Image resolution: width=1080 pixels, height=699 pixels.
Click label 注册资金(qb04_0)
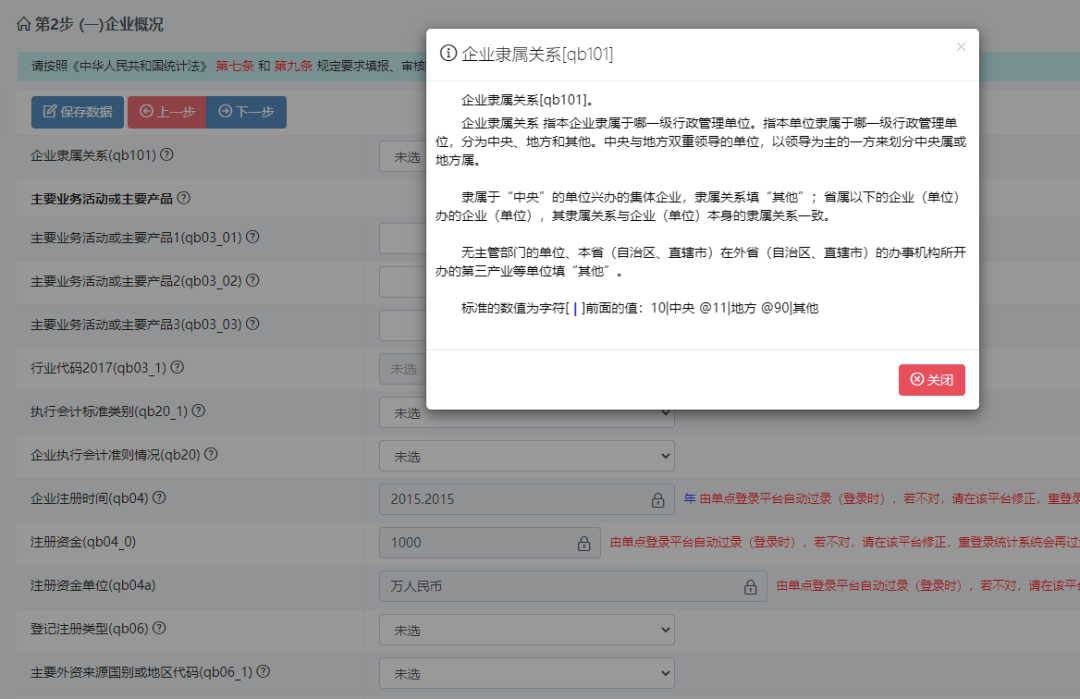tap(83, 542)
